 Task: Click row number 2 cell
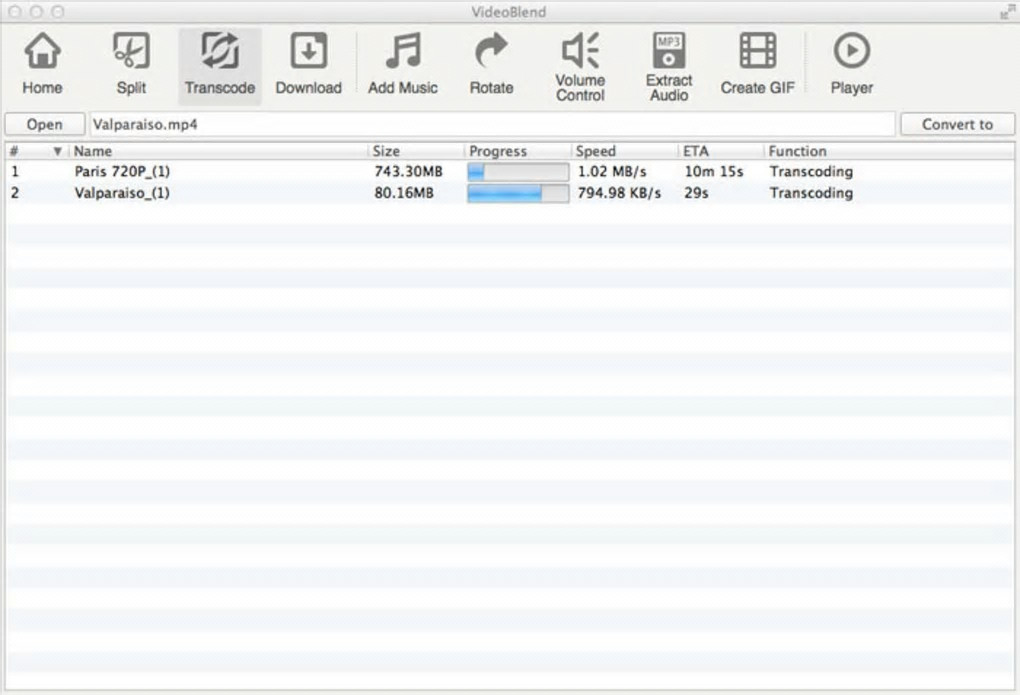pos(15,193)
